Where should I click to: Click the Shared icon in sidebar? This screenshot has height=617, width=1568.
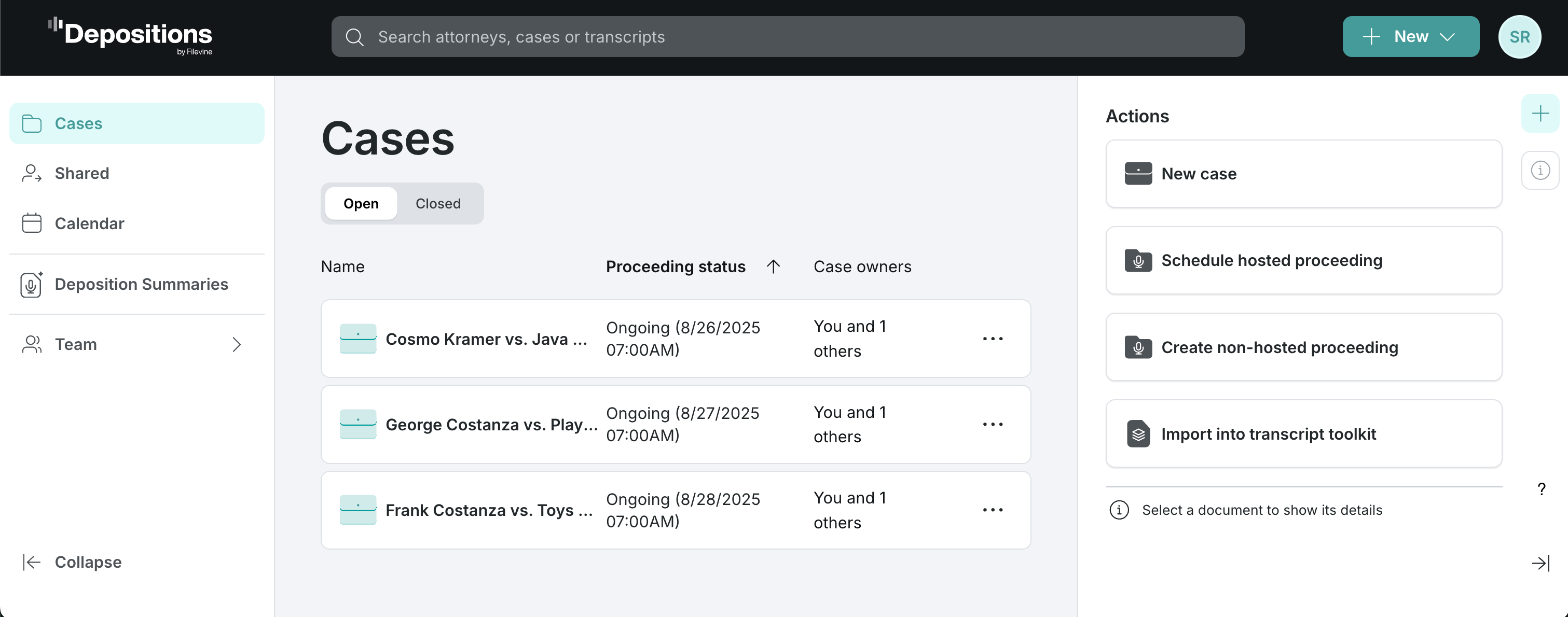pos(31,173)
